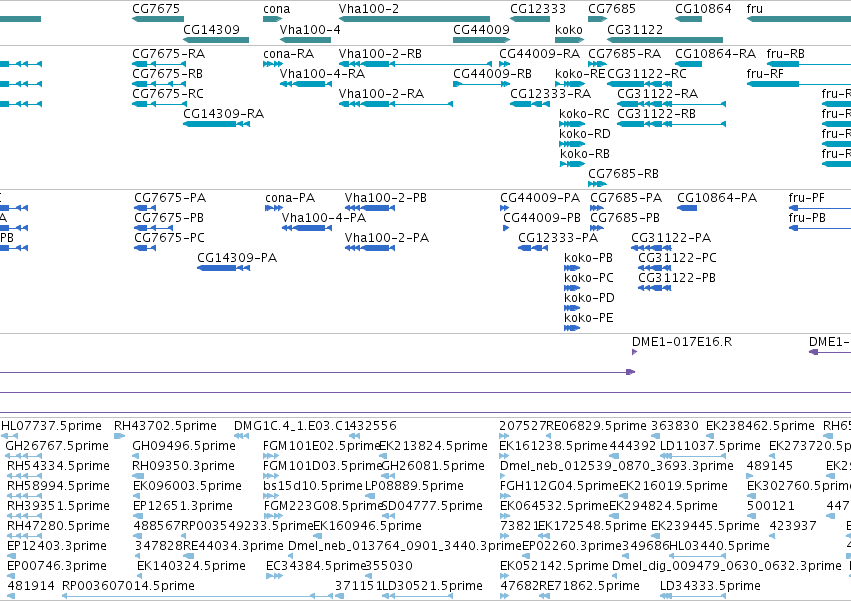Click the GH09496.5prime EST label

click(x=184, y=446)
